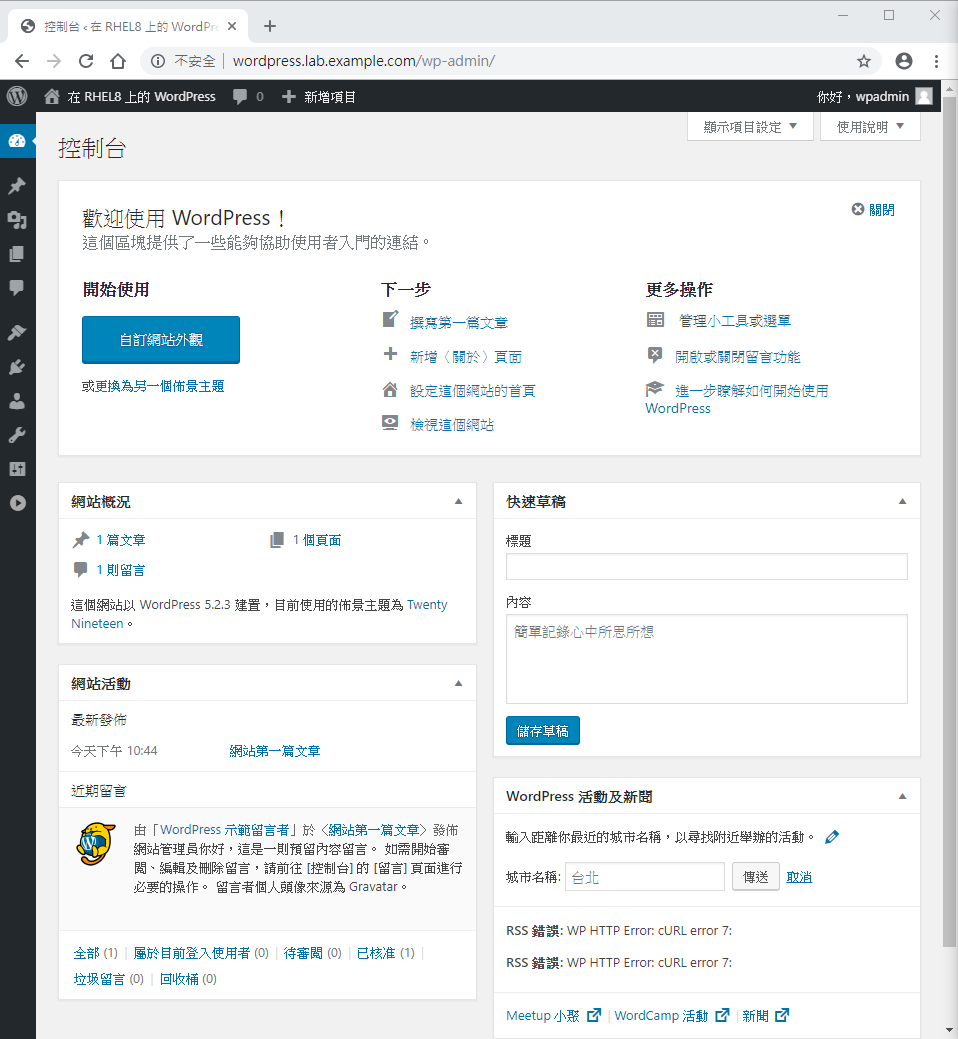Collapse the 網站活動 panel with its arrow
Viewport: 958px width, 1039px height.
coord(458,683)
